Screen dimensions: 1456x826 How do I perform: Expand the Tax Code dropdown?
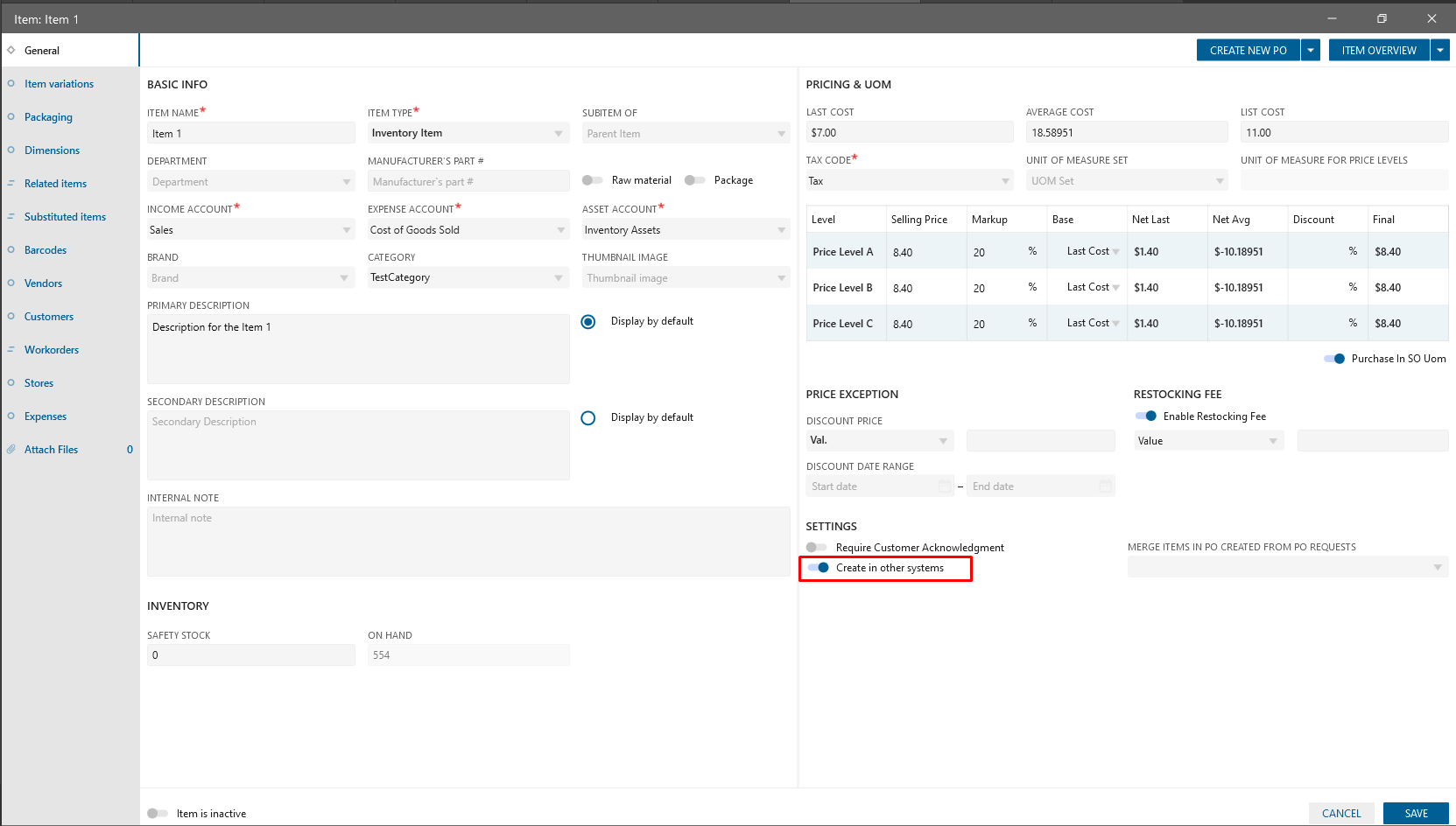coord(1004,181)
